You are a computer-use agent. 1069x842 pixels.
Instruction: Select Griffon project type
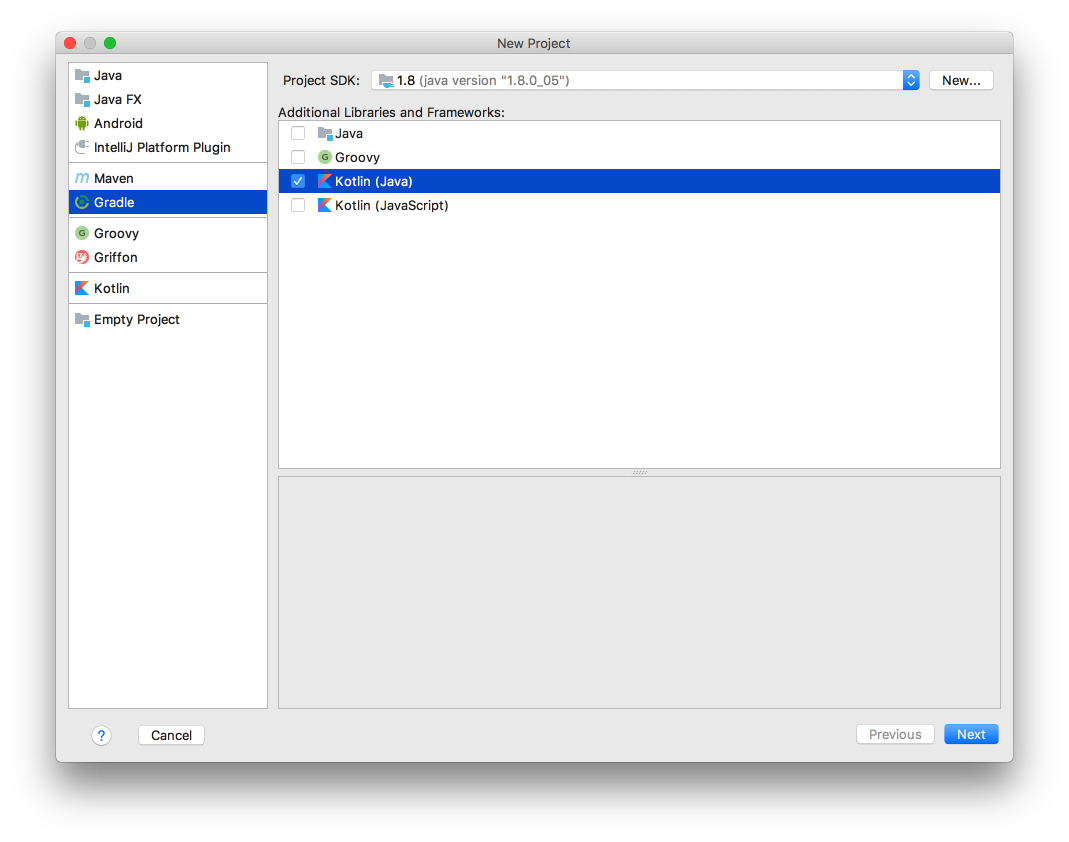[168, 258]
